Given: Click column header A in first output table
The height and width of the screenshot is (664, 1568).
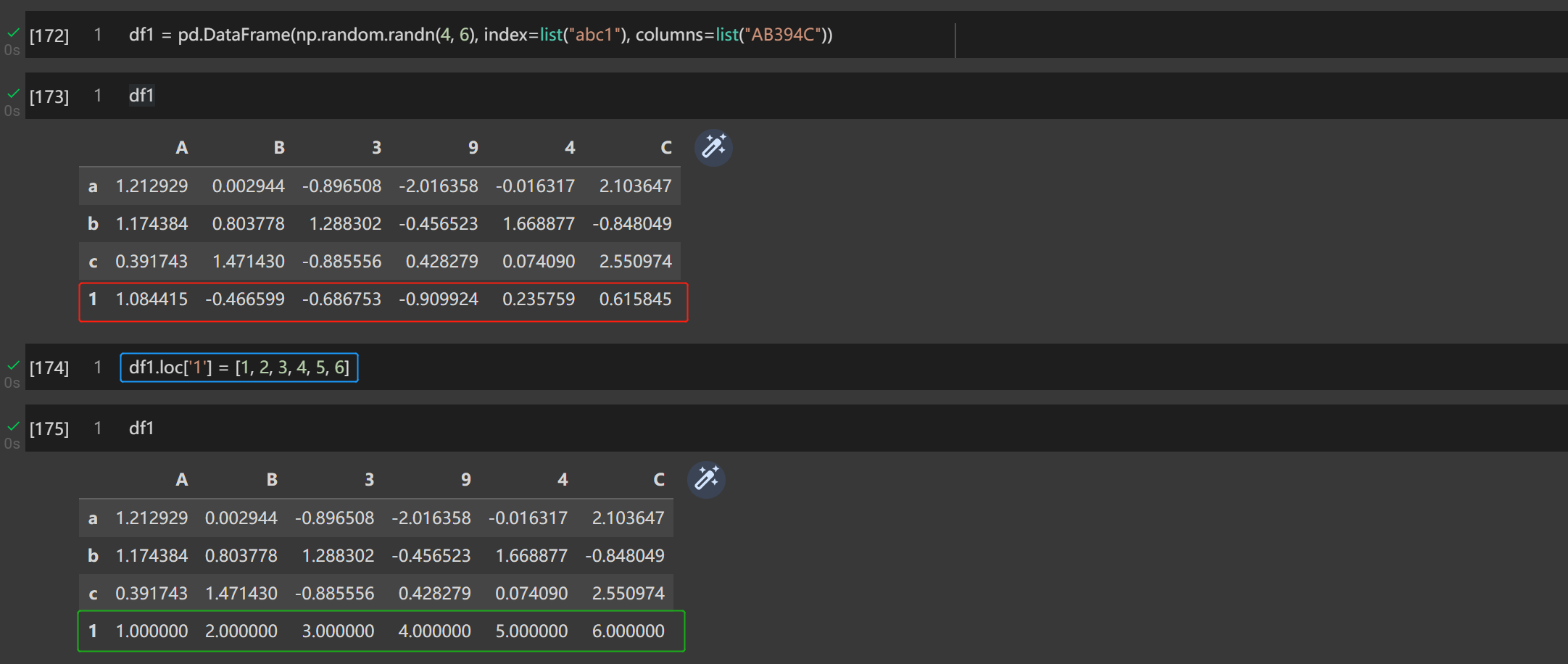Looking at the screenshot, I should [182, 148].
